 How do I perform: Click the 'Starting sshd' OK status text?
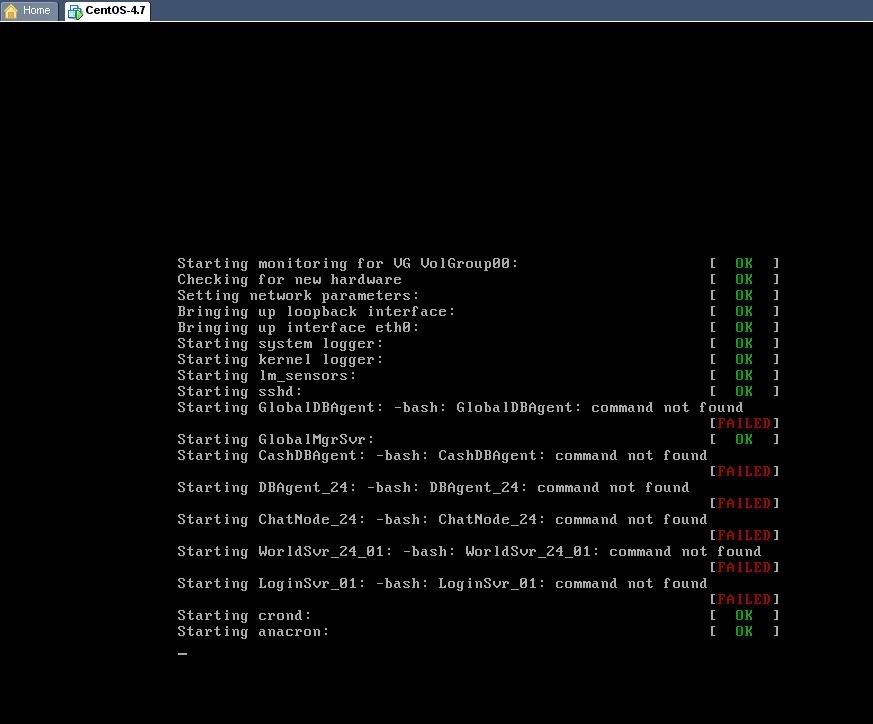coord(744,391)
